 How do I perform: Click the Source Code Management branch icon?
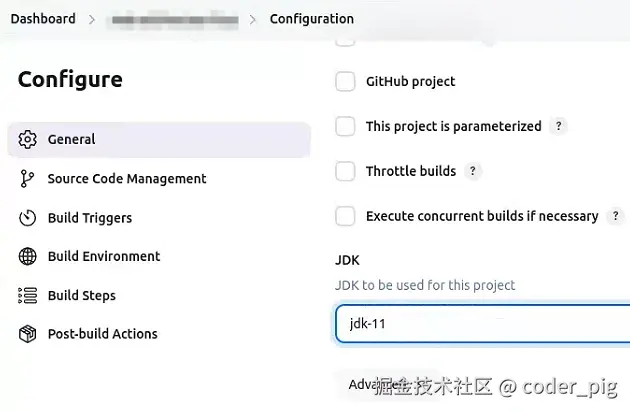[28, 179]
